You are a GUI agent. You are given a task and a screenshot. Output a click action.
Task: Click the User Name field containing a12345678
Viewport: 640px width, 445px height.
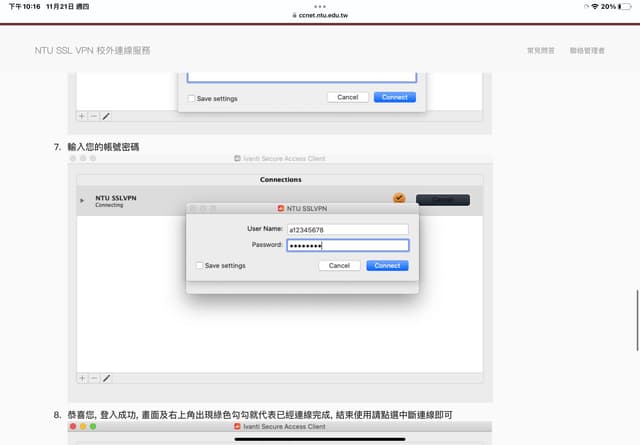pos(347,229)
